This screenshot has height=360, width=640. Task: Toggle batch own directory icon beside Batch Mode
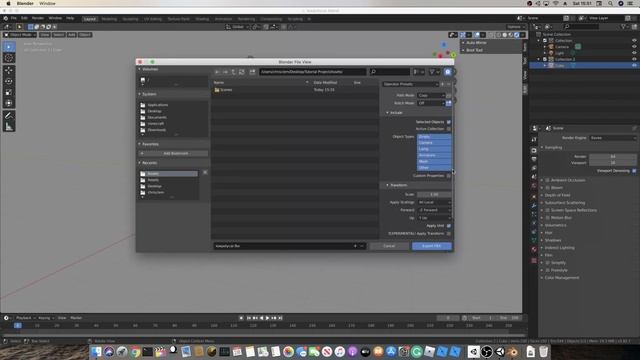449,103
